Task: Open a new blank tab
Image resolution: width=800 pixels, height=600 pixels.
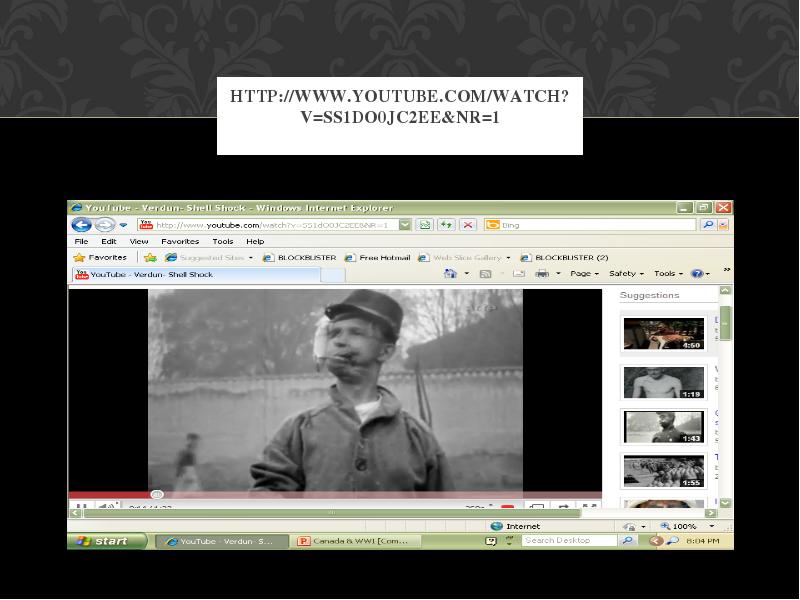Action: click(x=333, y=275)
